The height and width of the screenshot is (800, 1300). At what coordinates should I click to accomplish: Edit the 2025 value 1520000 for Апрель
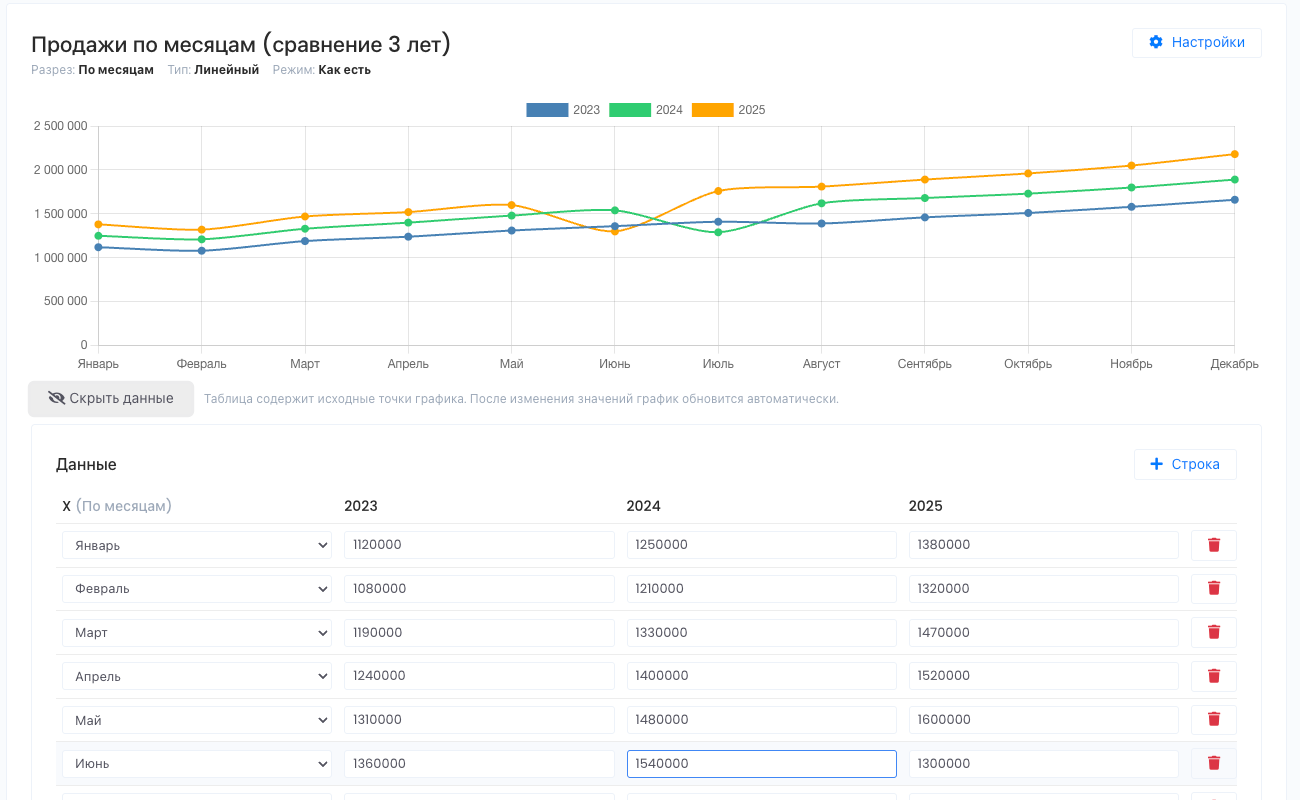point(1044,676)
